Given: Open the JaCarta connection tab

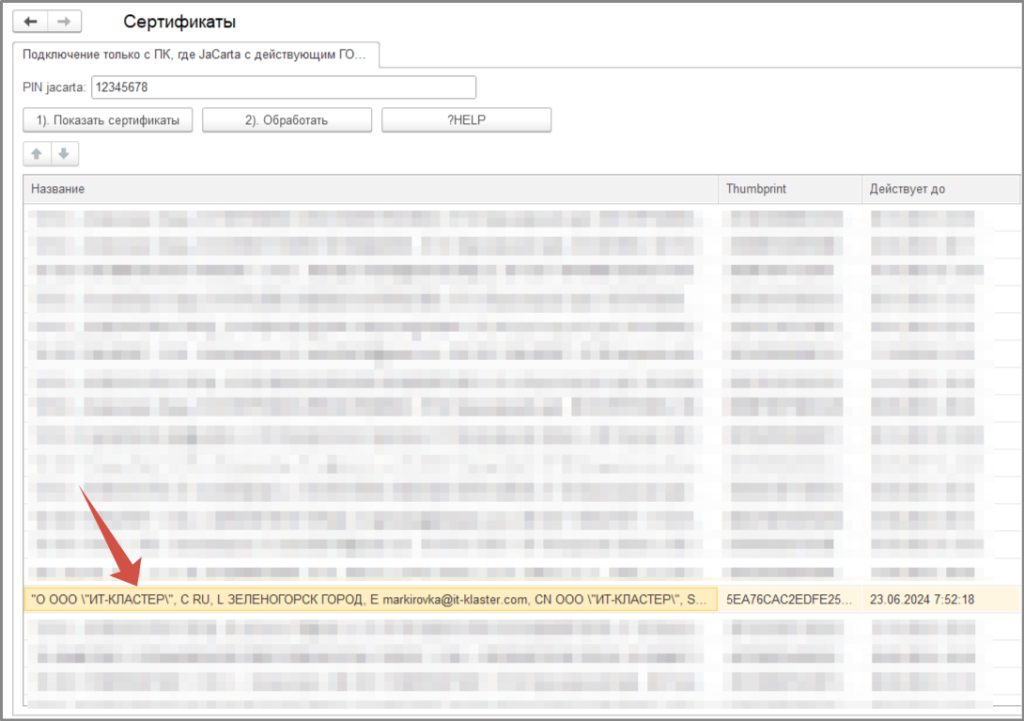Looking at the screenshot, I should [195, 55].
